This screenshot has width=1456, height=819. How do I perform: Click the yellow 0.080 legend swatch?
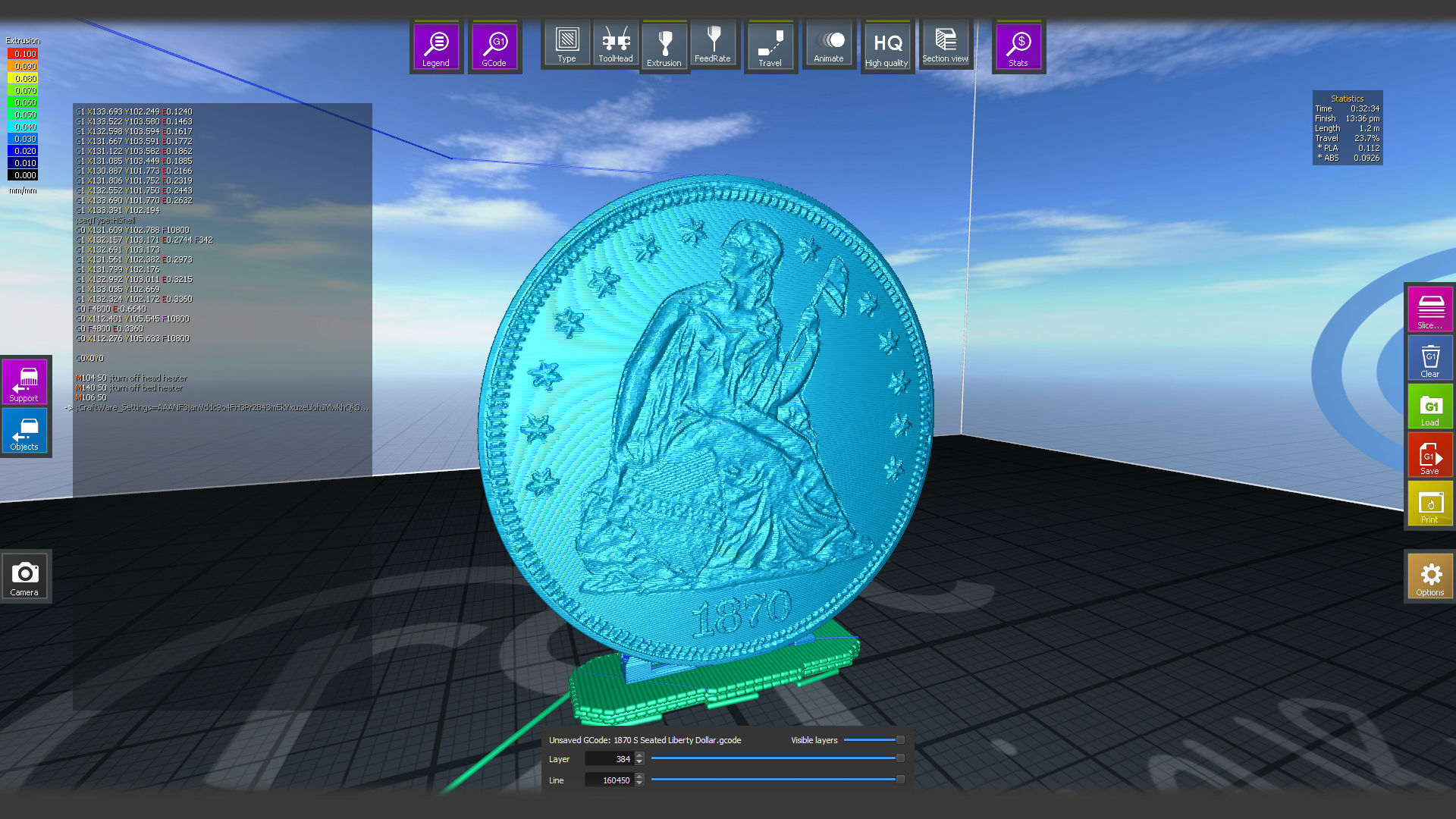pyautogui.click(x=23, y=78)
